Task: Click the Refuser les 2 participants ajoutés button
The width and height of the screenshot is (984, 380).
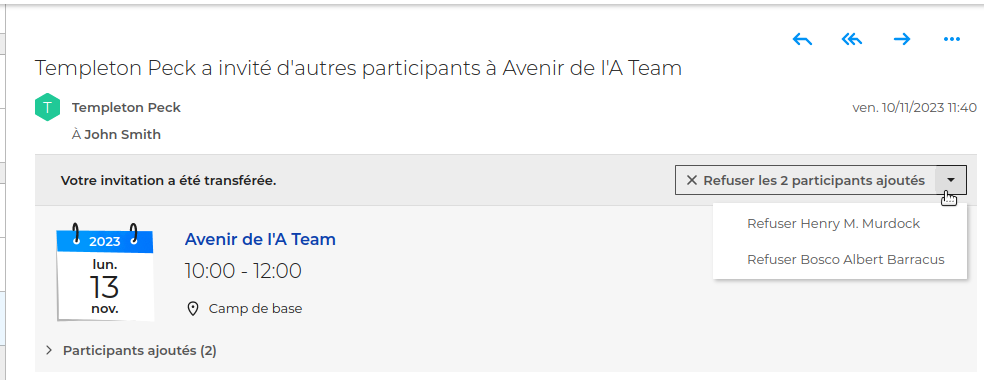Action: pos(806,181)
